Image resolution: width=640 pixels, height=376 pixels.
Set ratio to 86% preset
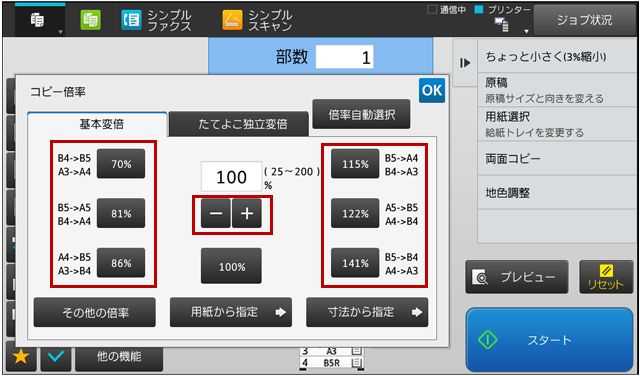click(x=121, y=263)
